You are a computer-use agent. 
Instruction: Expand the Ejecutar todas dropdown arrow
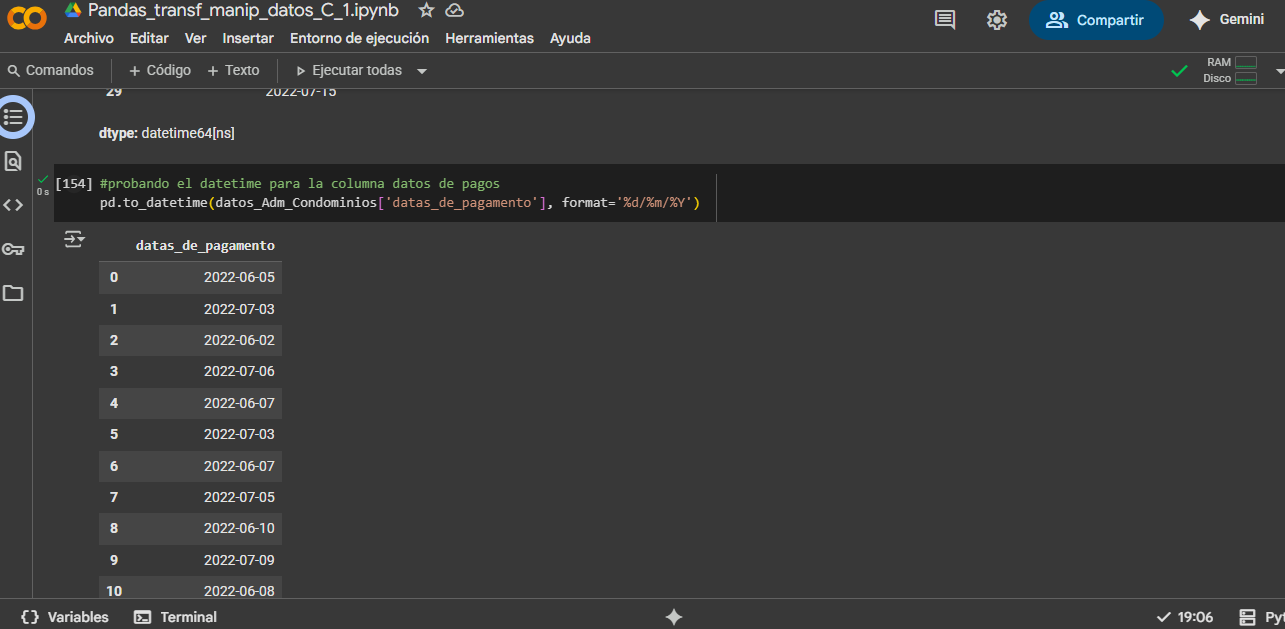422,71
